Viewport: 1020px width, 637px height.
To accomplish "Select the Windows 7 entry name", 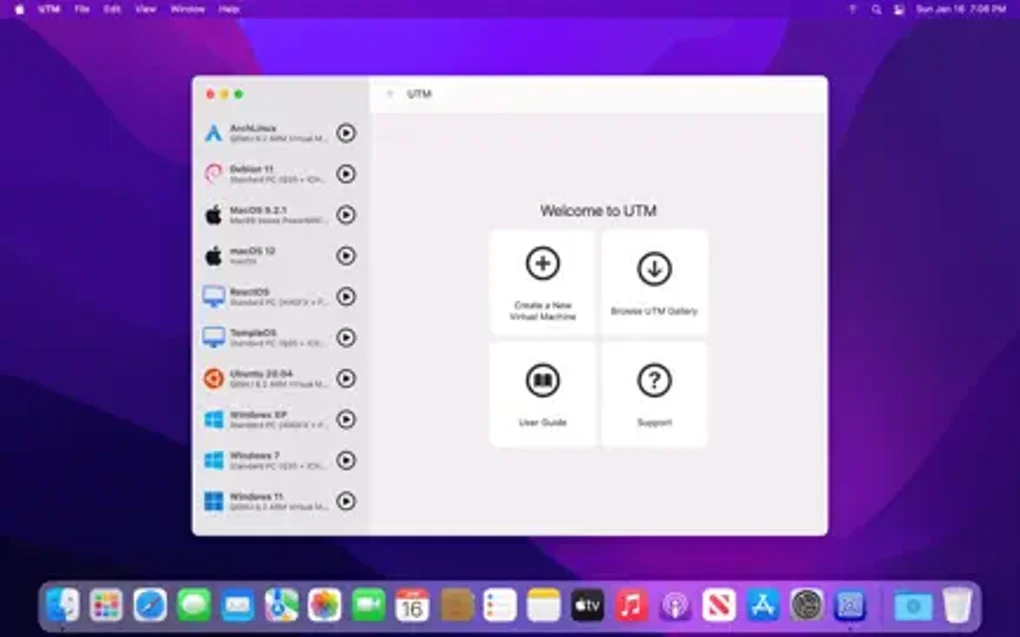I will tap(254, 455).
